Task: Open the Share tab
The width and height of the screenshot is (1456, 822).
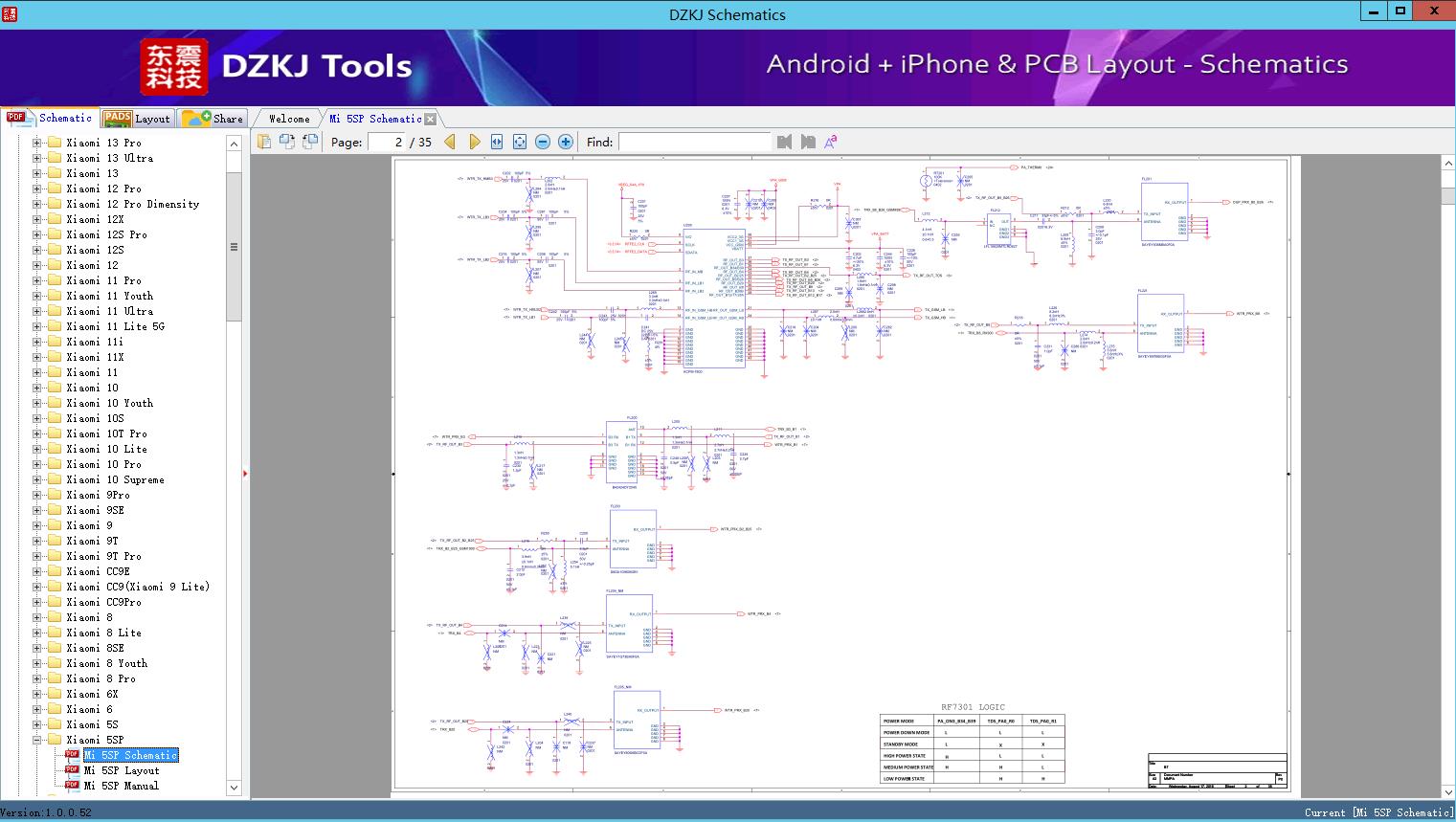Action: tap(213, 119)
